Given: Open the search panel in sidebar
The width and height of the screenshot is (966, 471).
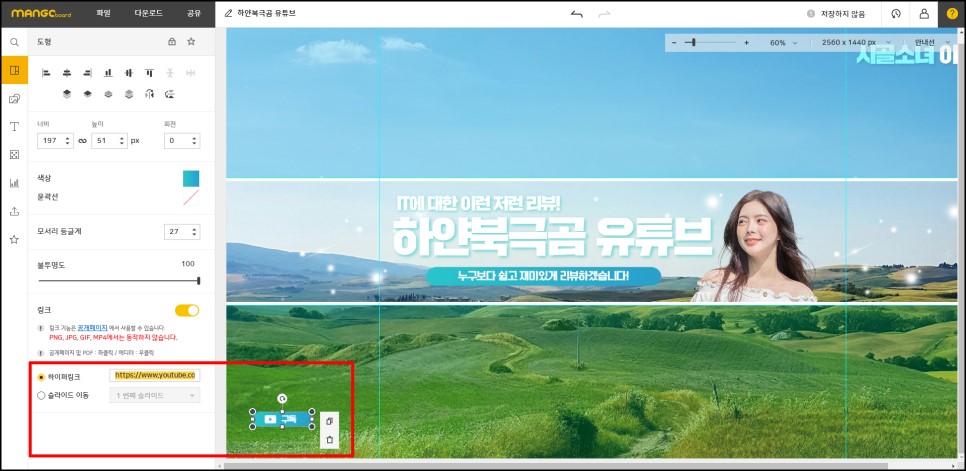Looking at the screenshot, I should click(14, 42).
